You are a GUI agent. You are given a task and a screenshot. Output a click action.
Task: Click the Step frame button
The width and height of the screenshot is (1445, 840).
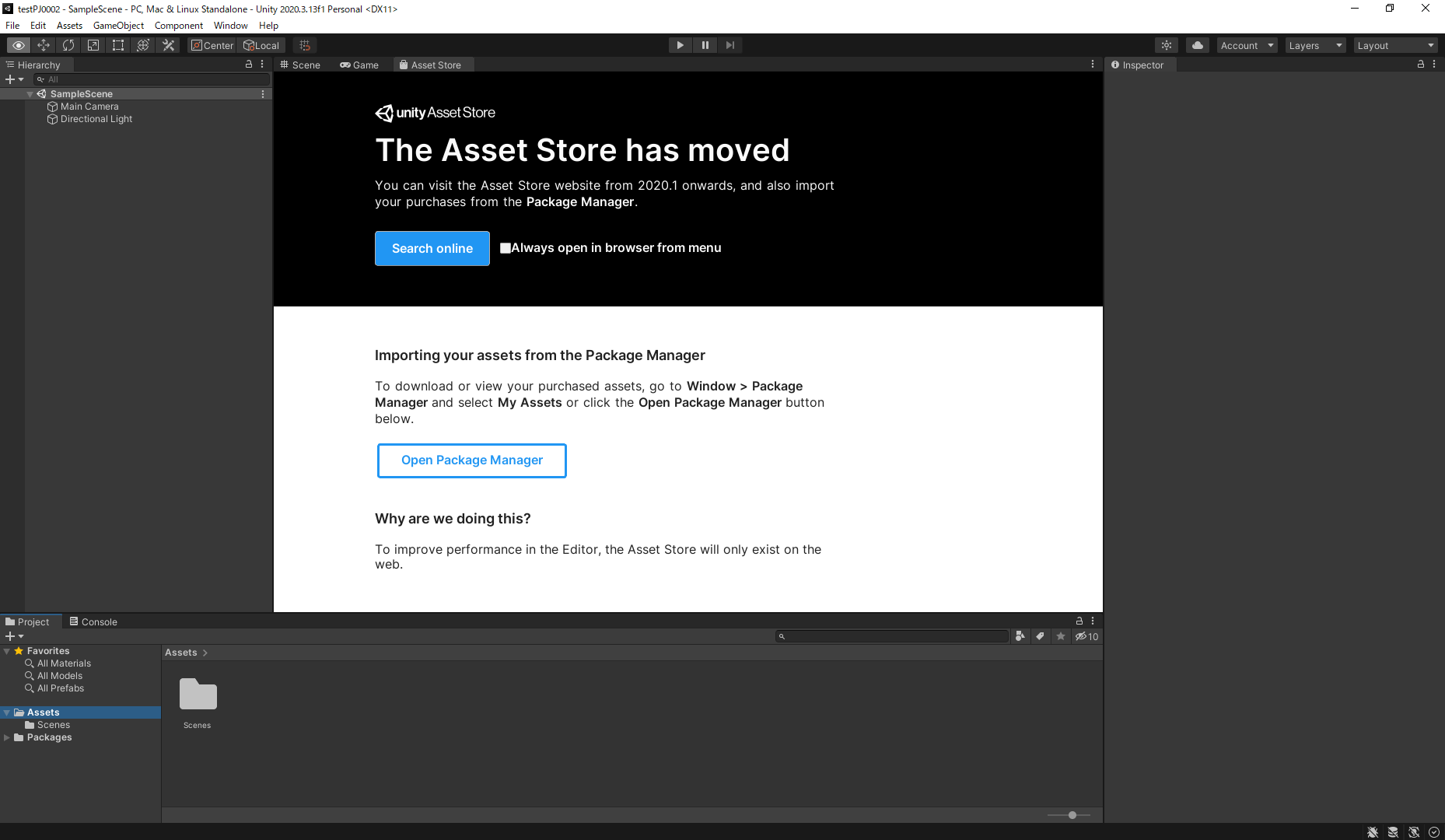pos(730,45)
